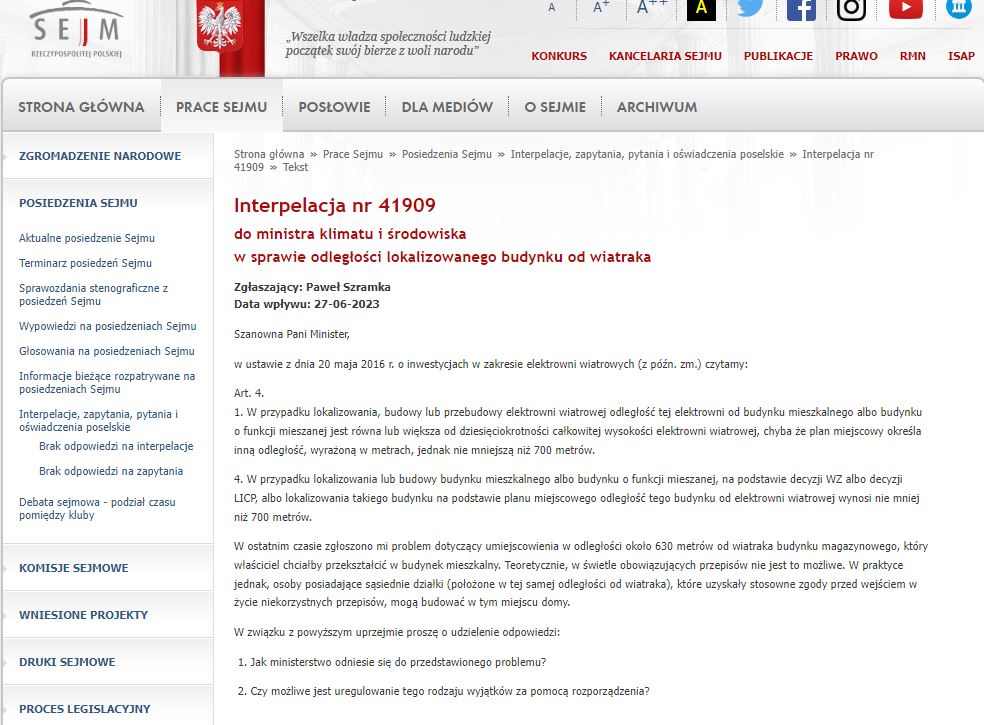Open the YouTube channel icon
This screenshot has height=725, width=984.
tap(905, 8)
